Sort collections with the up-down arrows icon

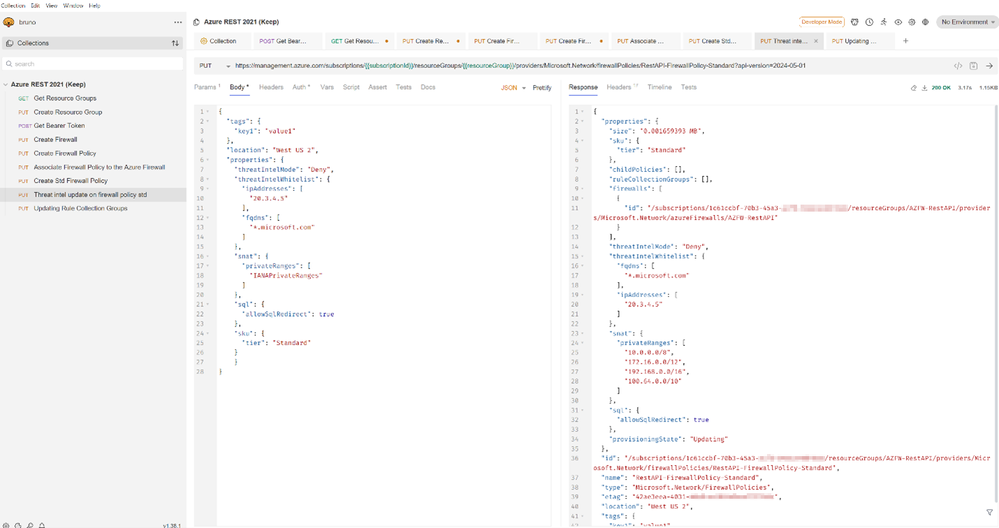175,43
